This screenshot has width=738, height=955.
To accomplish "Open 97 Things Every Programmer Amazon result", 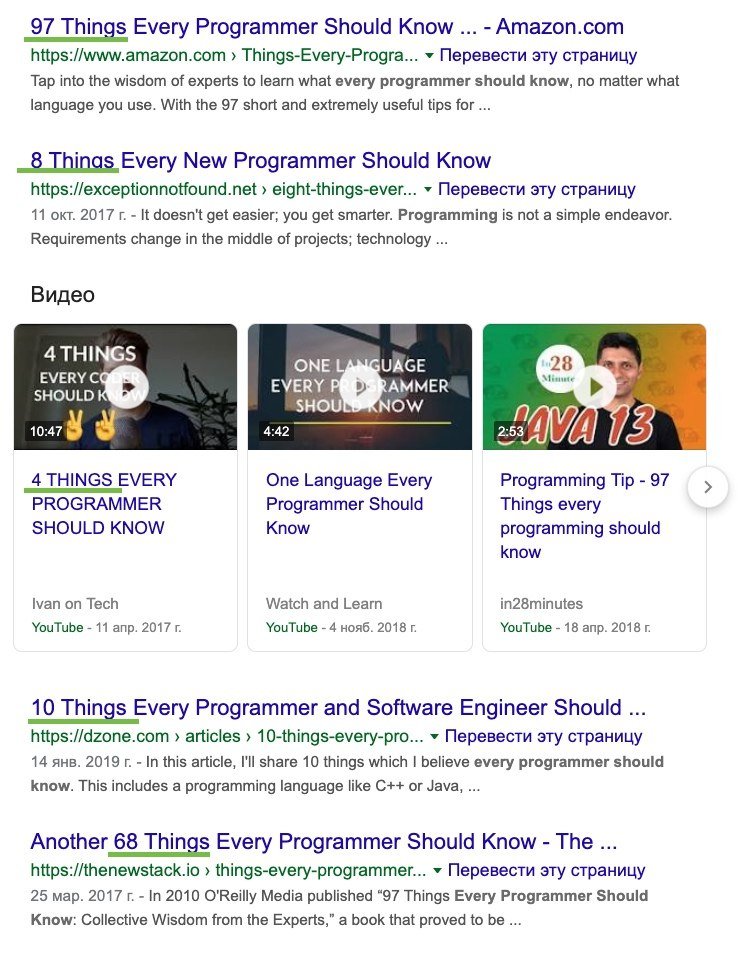I will tap(326, 27).
